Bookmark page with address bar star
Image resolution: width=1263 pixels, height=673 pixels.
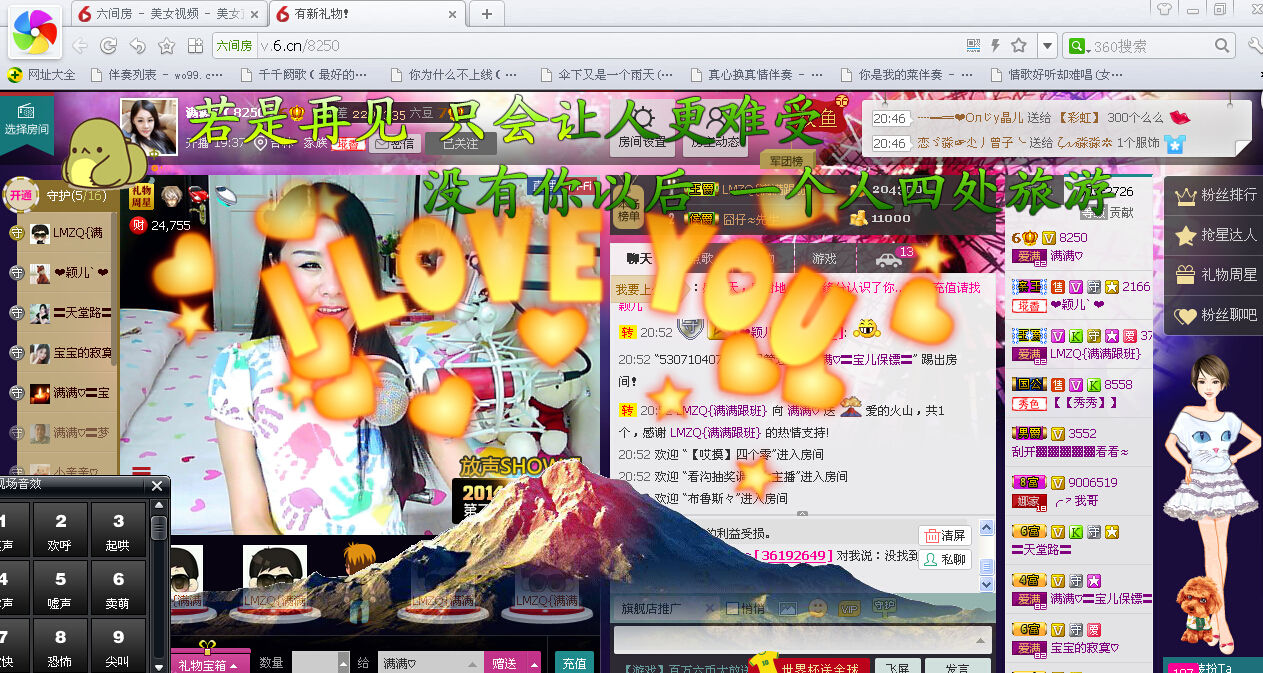[x=1018, y=46]
